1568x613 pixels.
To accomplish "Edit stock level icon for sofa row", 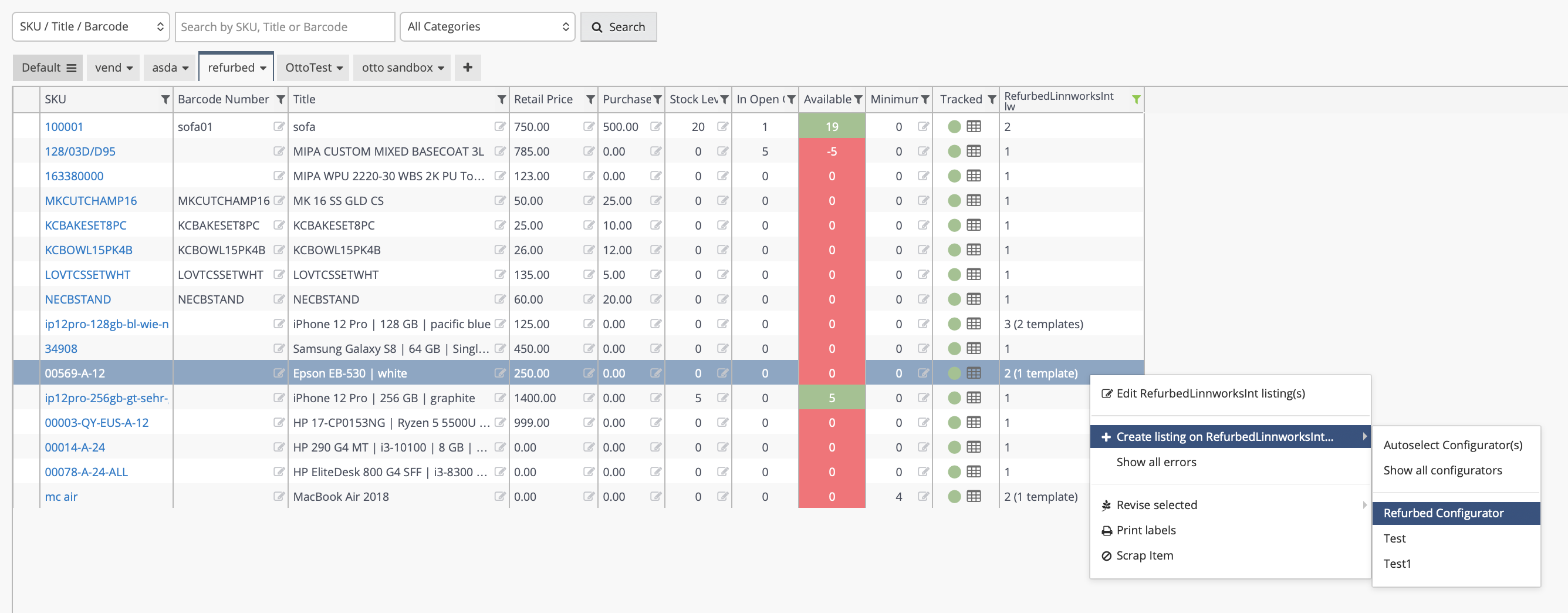I will click(722, 126).
